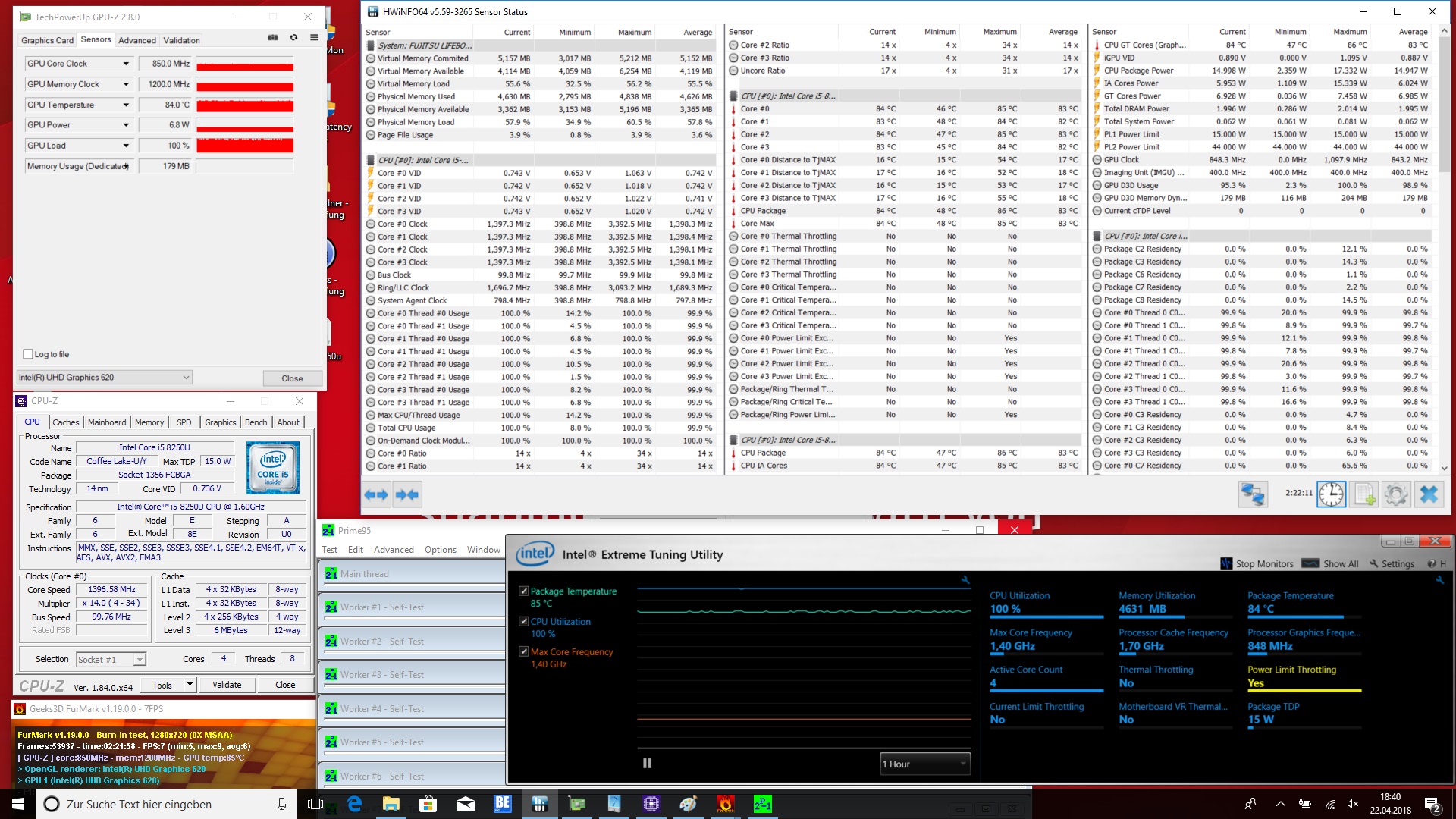This screenshot has width=1456, height=819.
Task: Expand the Intel UHD Graphics 620 selector
Action: point(186,378)
